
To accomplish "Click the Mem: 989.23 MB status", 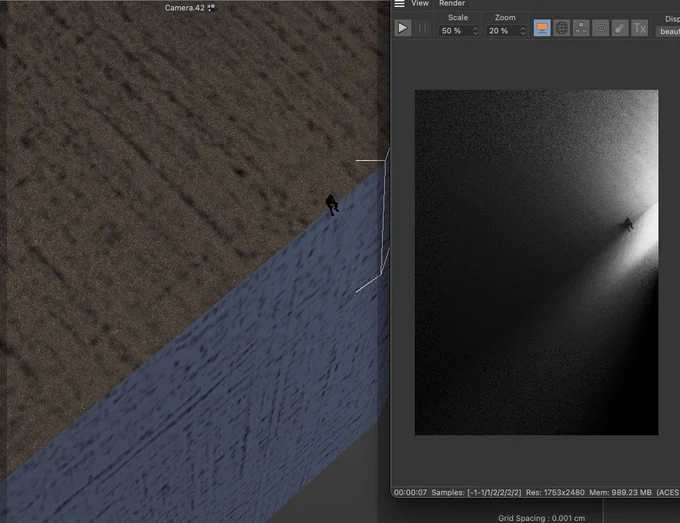I will pos(620,493).
